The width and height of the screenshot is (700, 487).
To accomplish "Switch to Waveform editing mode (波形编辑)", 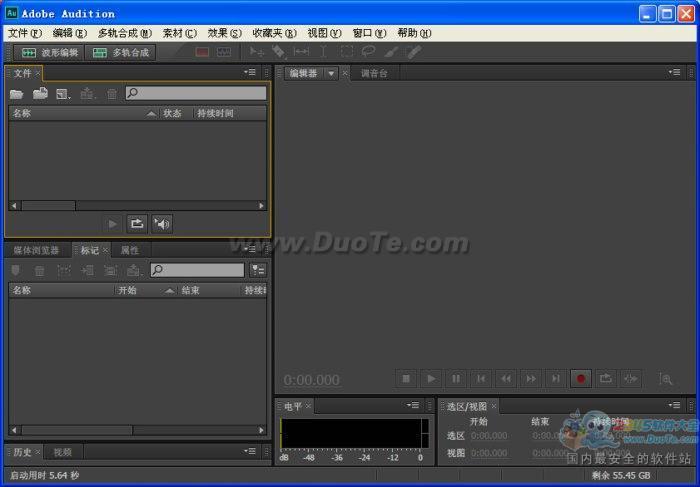I will [x=49, y=53].
